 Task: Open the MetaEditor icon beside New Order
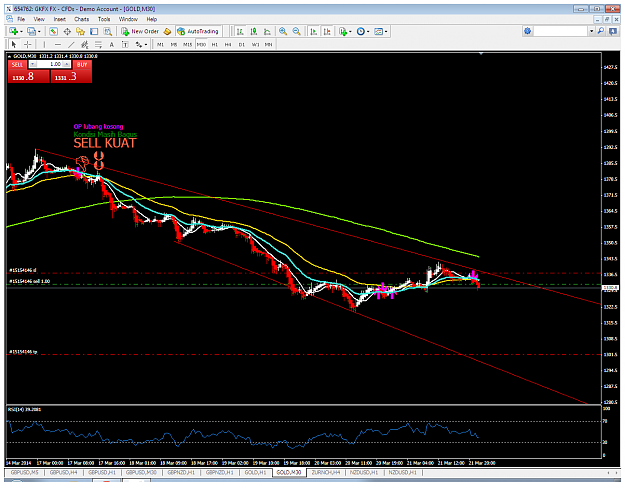pyautogui.click(x=167, y=31)
